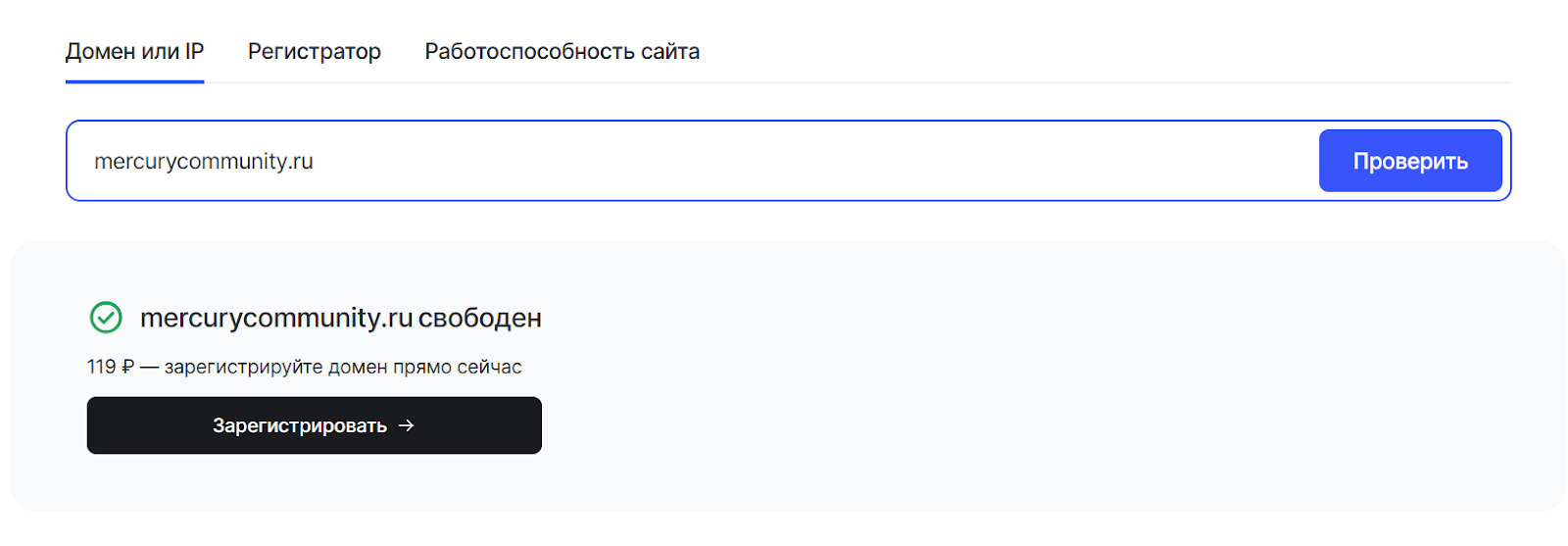Click the blue underline beneath the active tab

pyautogui.click(x=134, y=81)
